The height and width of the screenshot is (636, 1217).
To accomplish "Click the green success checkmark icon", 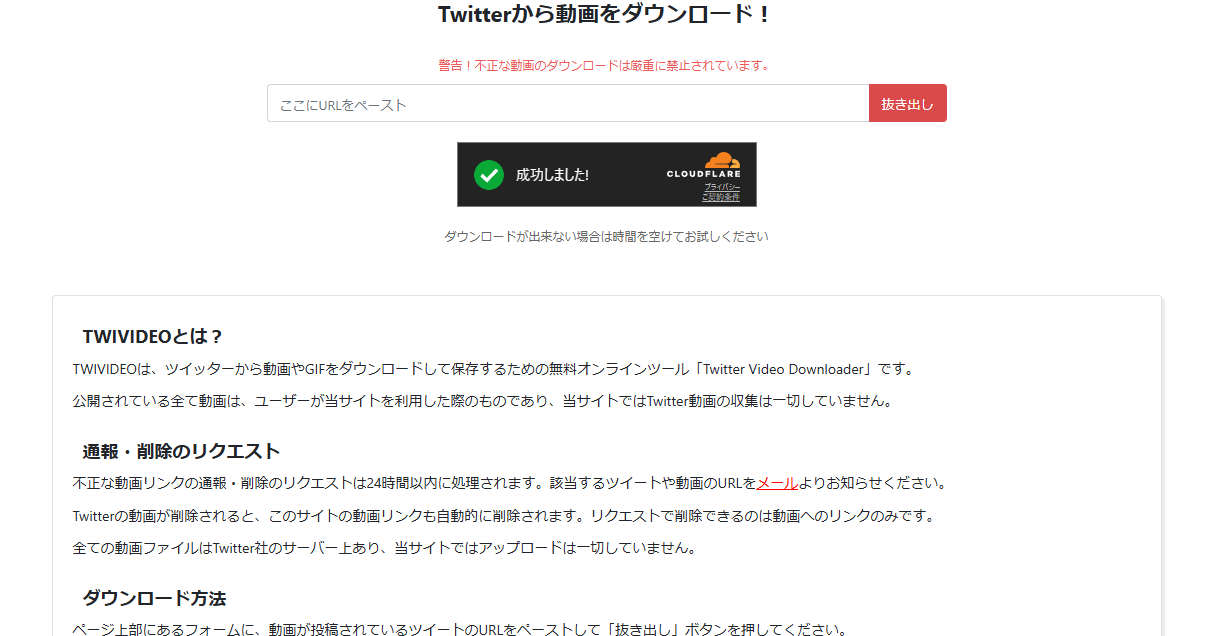I will point(489,175).
